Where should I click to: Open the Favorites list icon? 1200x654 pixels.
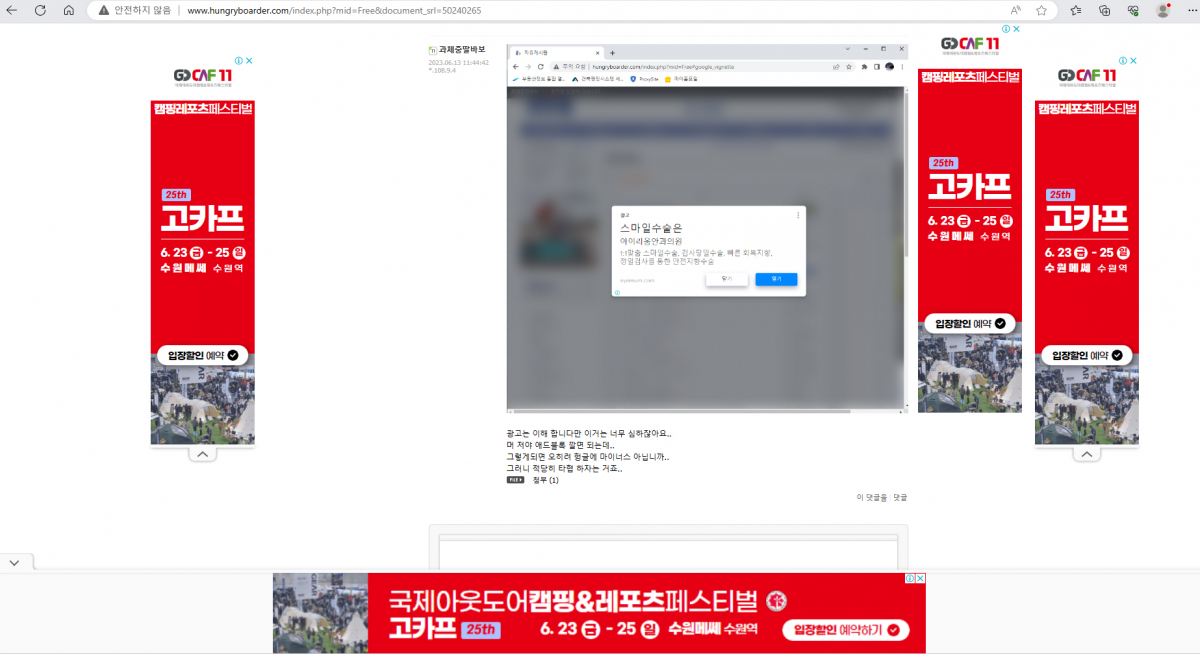click(1076, 10)
